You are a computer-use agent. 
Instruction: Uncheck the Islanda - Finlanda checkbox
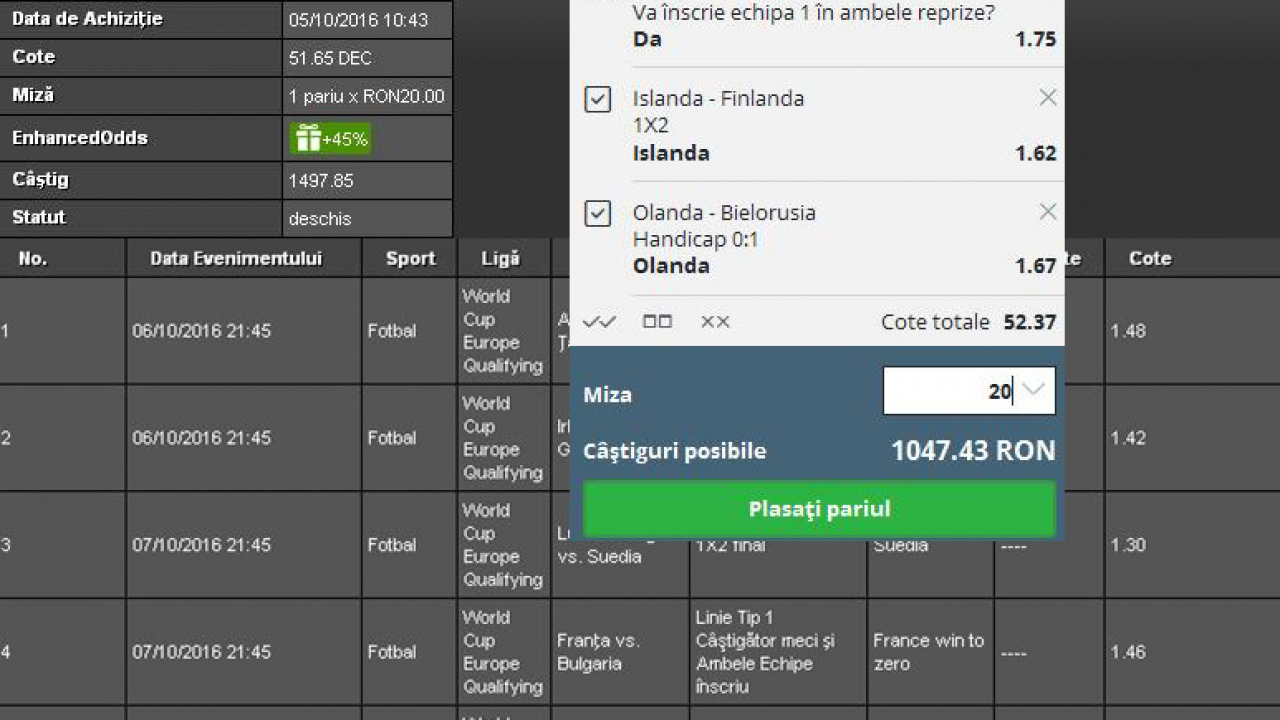coord(597,99)
